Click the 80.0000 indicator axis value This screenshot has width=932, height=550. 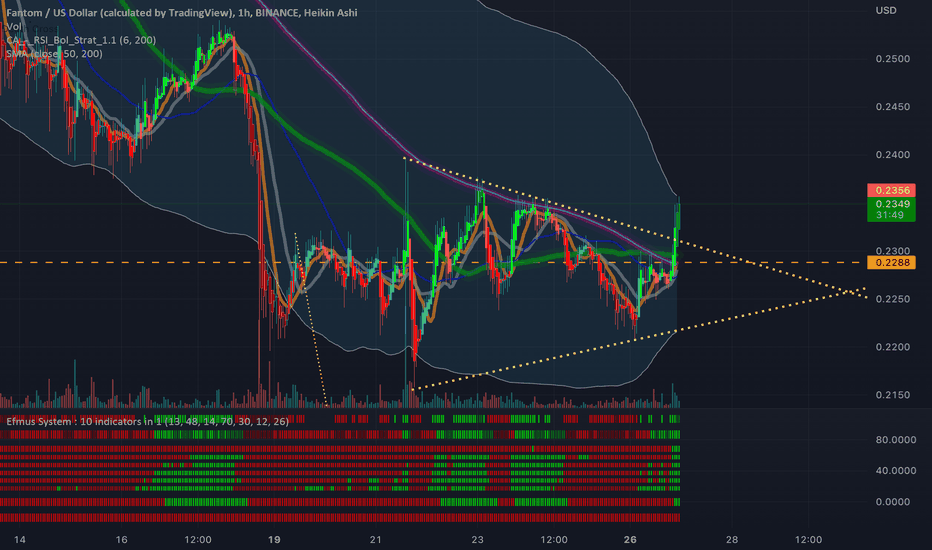896,440
